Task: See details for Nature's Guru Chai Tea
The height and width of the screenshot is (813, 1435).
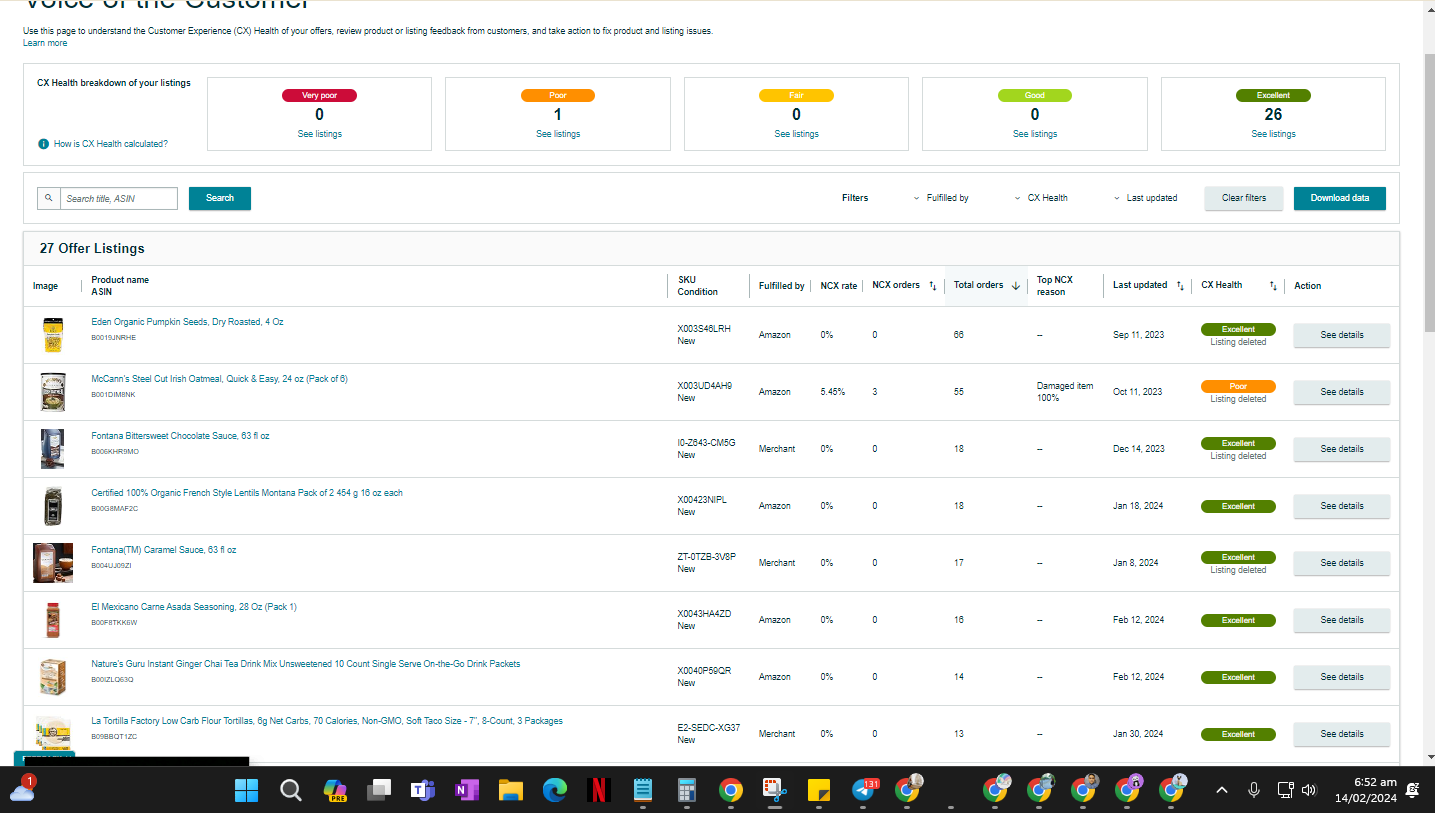Action: [1342, 677]
